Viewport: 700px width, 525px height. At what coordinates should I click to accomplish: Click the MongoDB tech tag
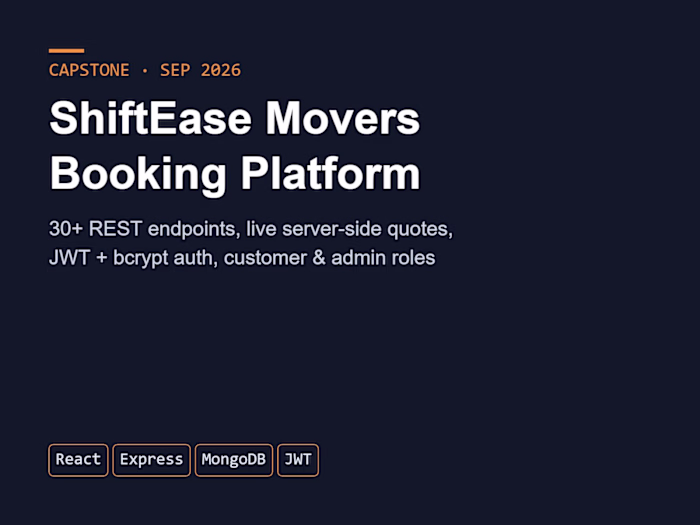click(x=233, y=460)
